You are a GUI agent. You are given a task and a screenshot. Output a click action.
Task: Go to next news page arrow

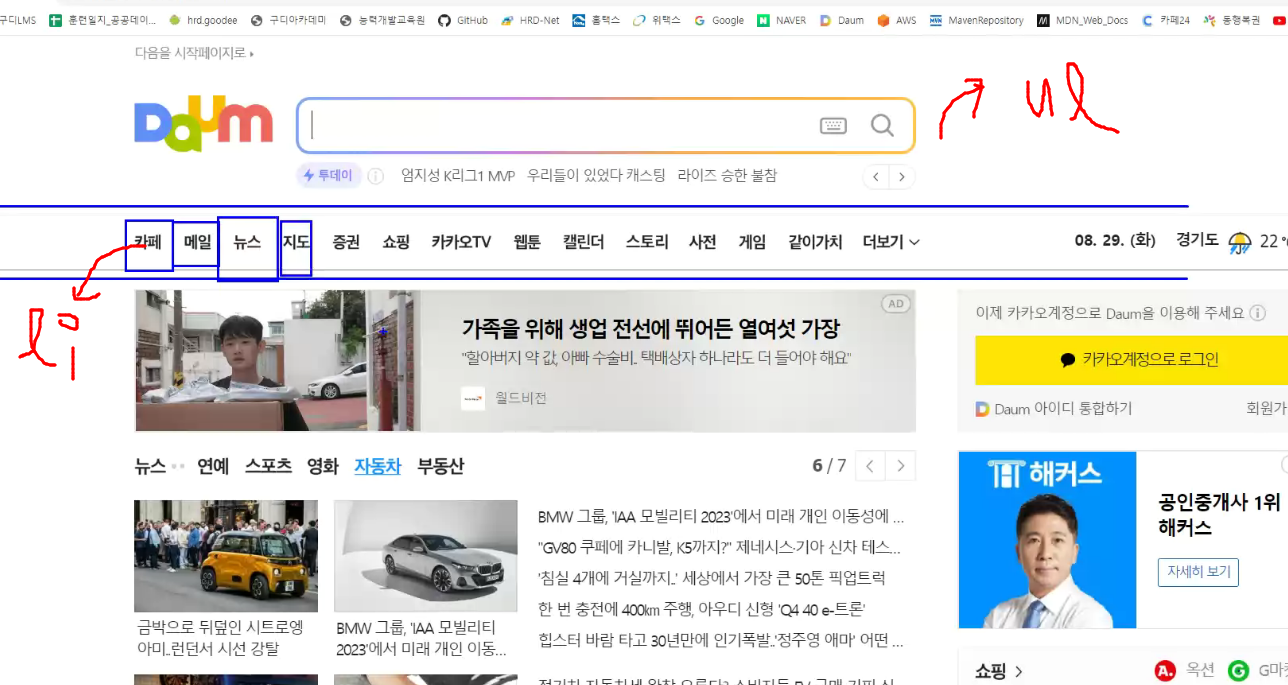click(901, 466)
